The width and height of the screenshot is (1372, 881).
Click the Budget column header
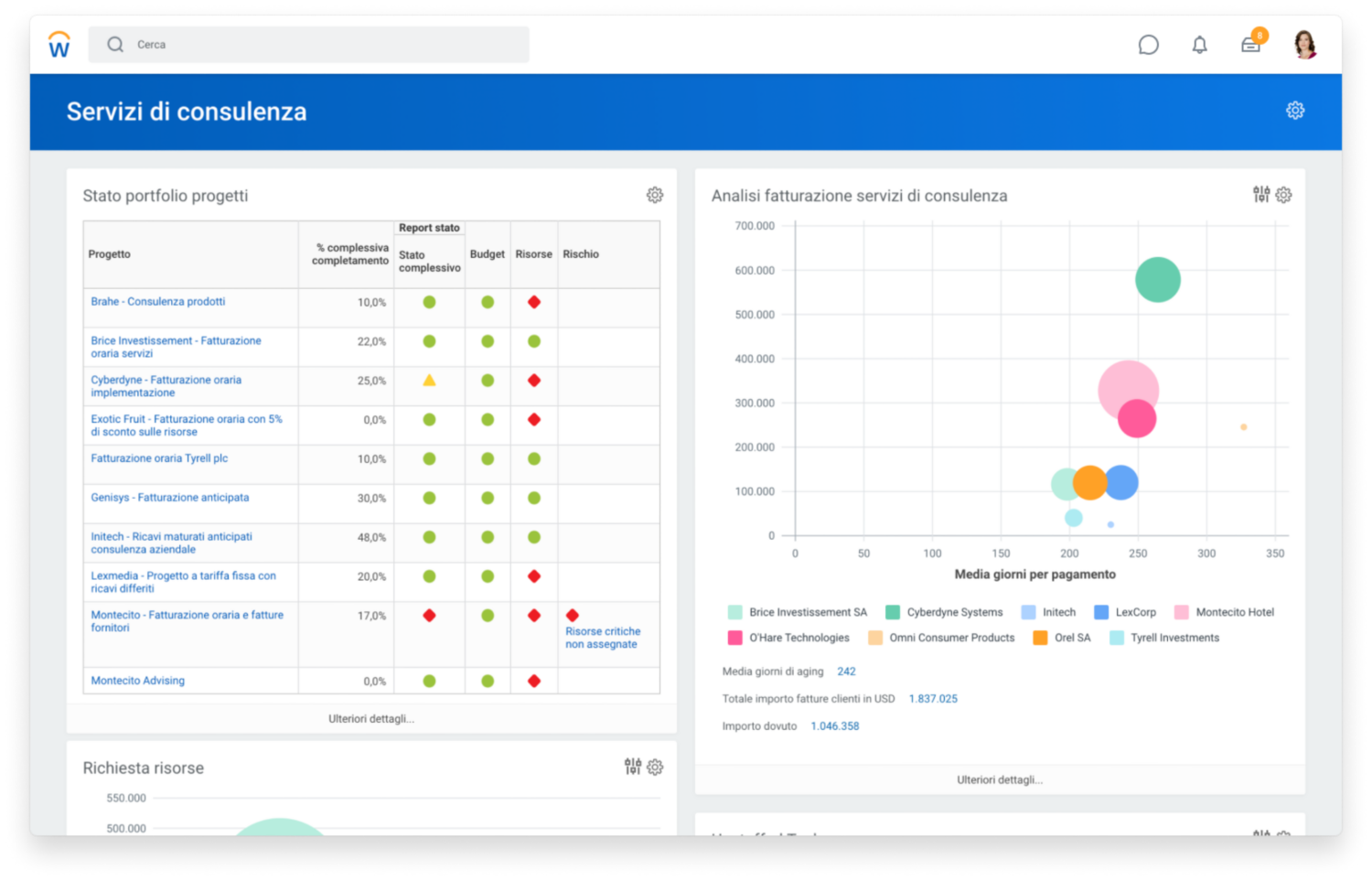pos(488,254)
